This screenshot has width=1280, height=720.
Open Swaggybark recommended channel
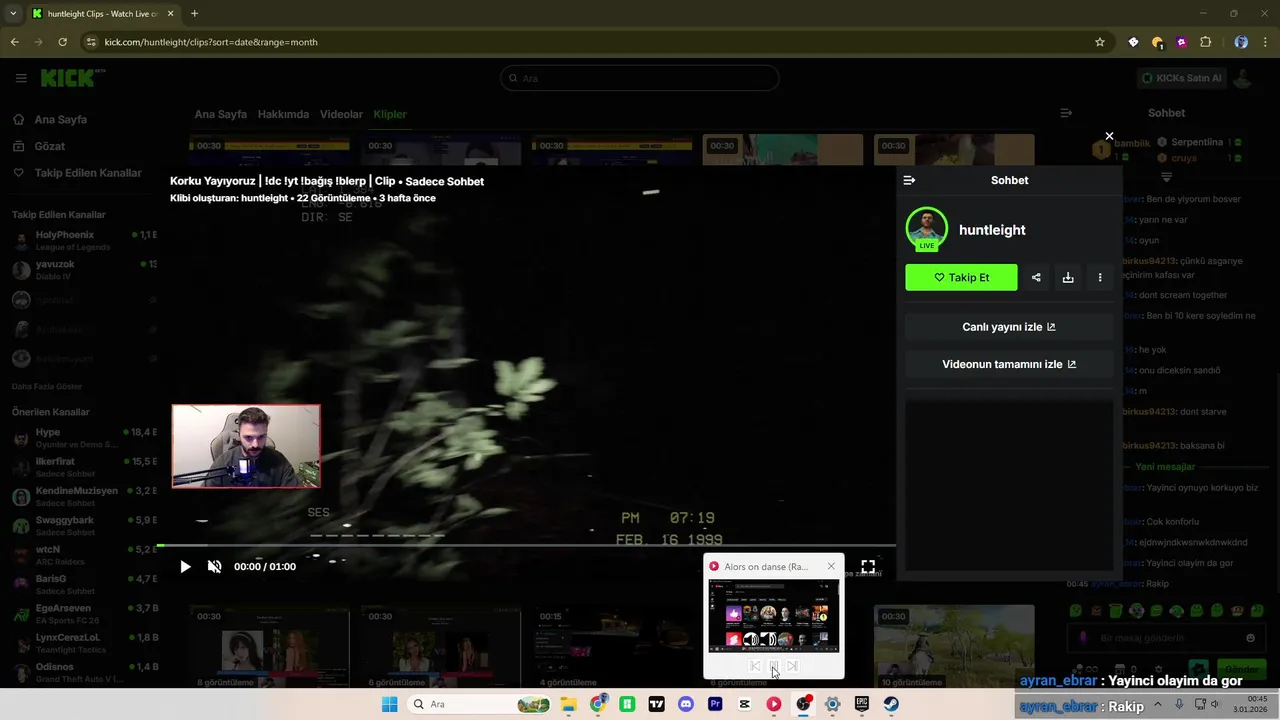coord(84,526)
